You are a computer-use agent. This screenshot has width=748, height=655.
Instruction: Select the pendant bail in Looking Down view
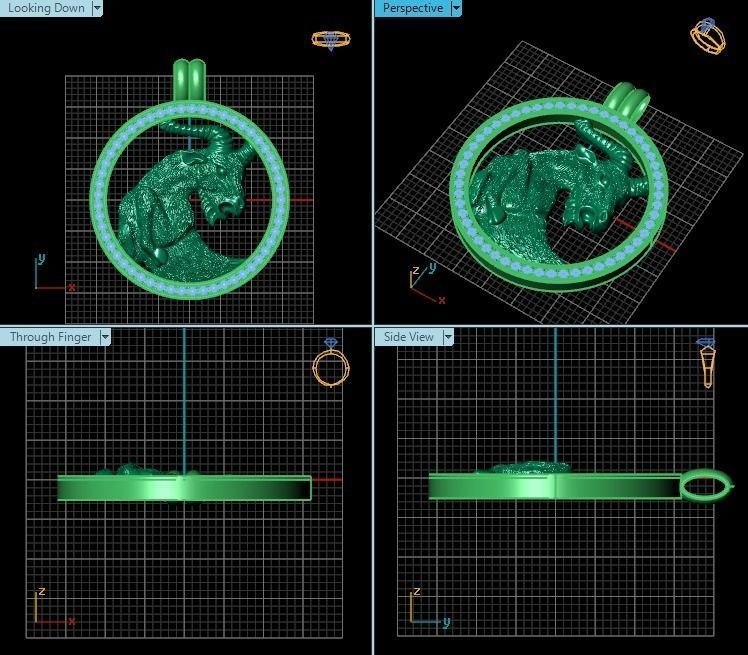(x=189, y=79)
